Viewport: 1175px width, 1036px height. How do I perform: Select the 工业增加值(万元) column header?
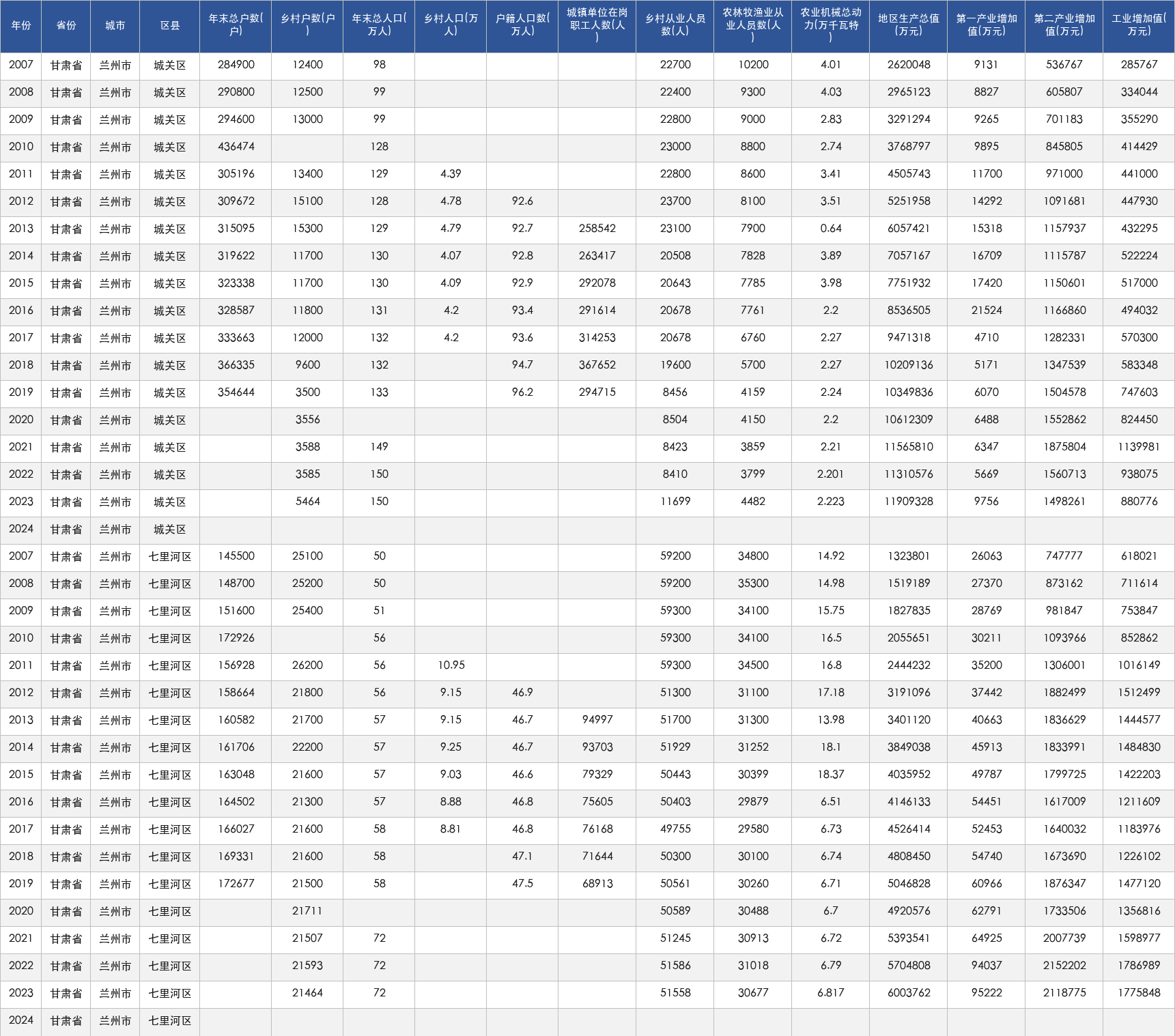[1139, 26]
